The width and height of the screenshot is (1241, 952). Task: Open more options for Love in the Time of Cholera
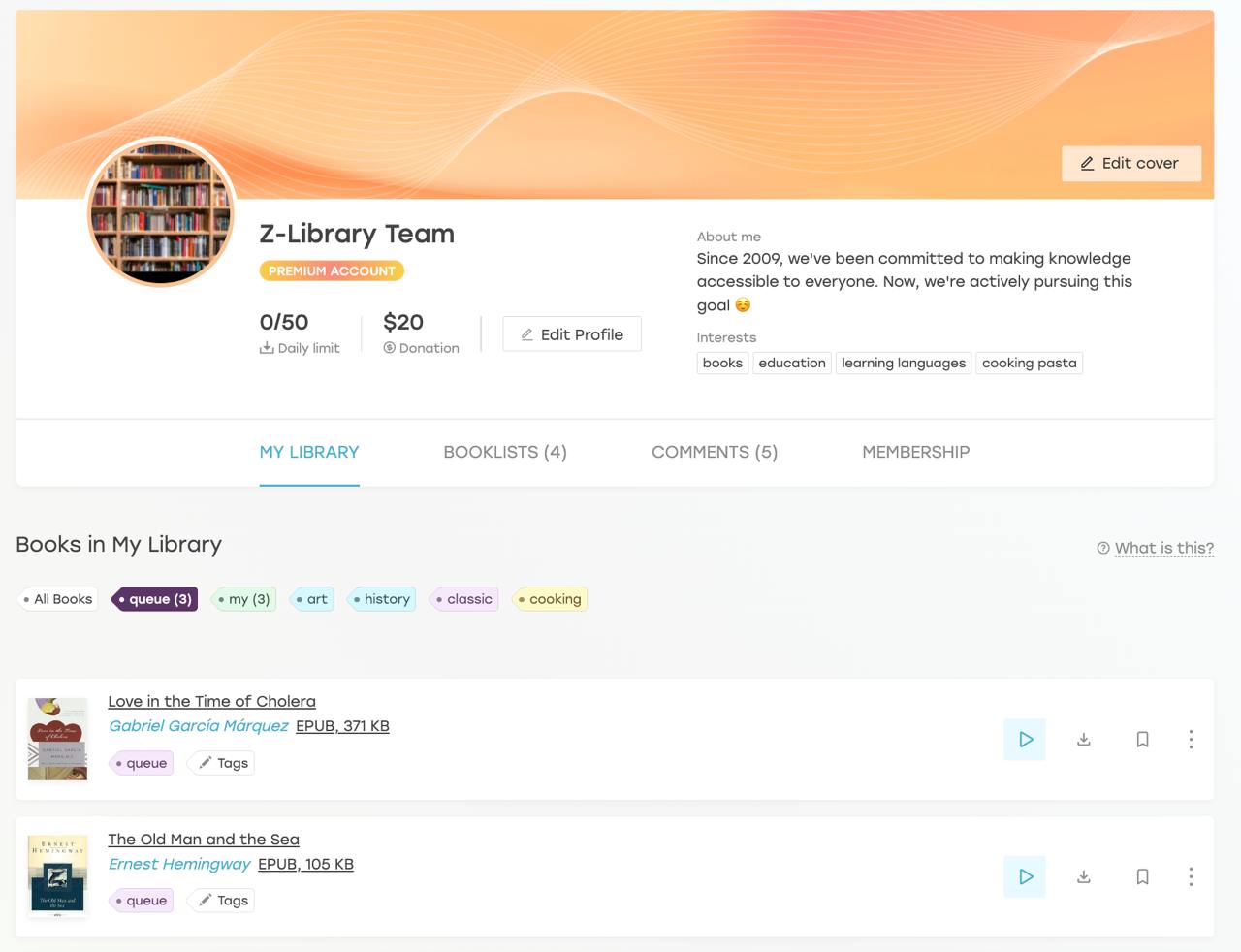[1191, 740]
